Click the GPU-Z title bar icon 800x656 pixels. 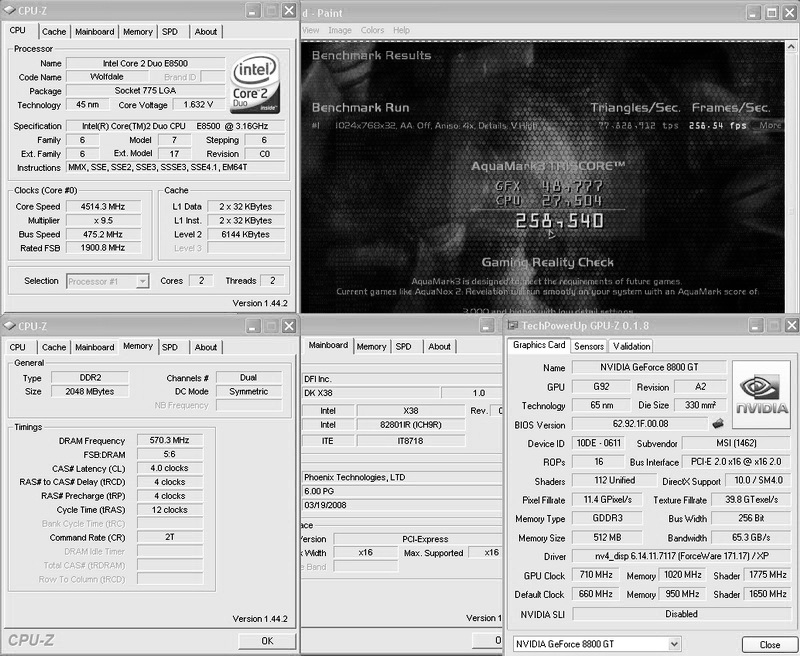(x=512, y=325)
